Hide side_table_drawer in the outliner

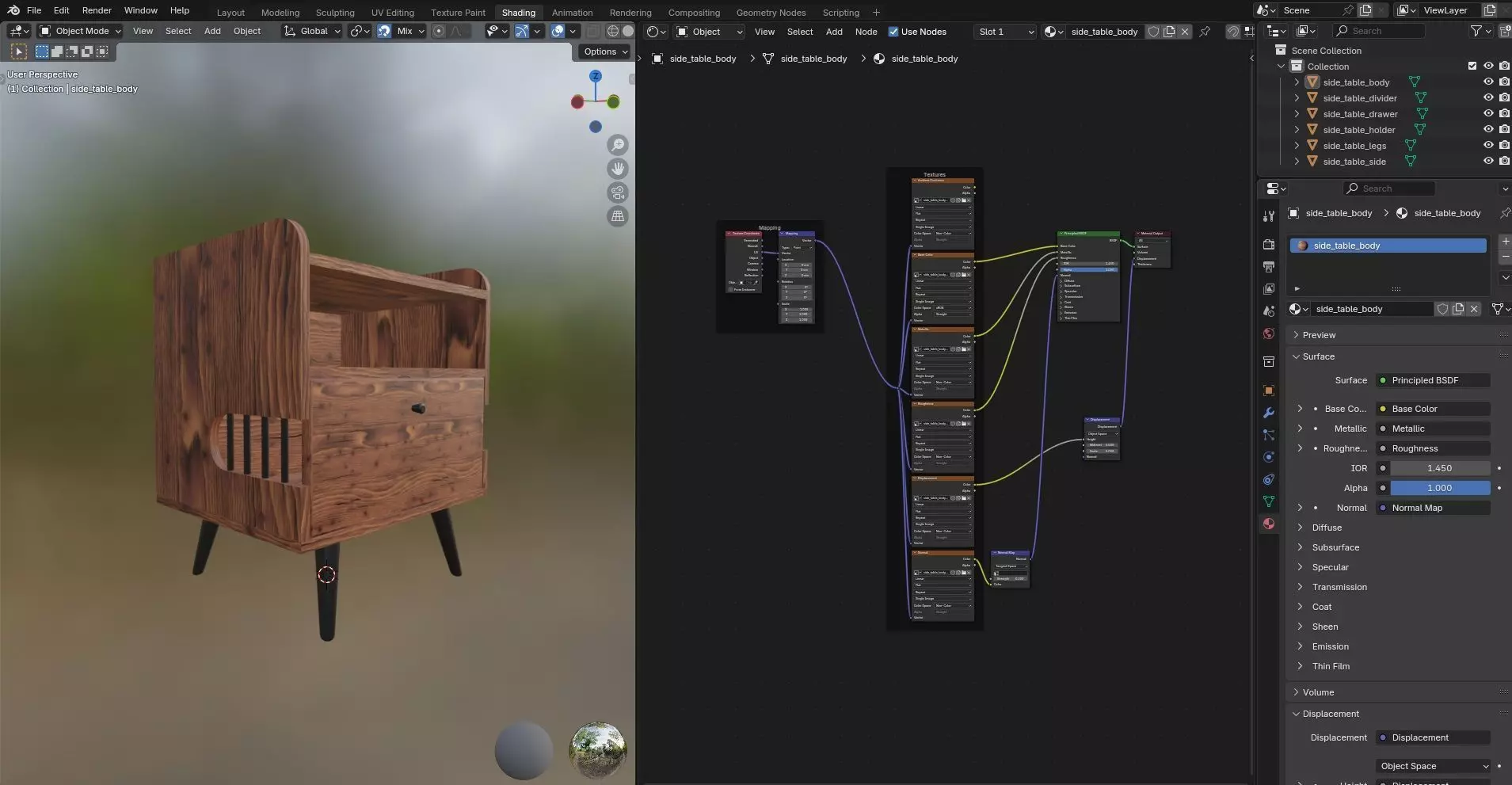(x=1488, y=114)
